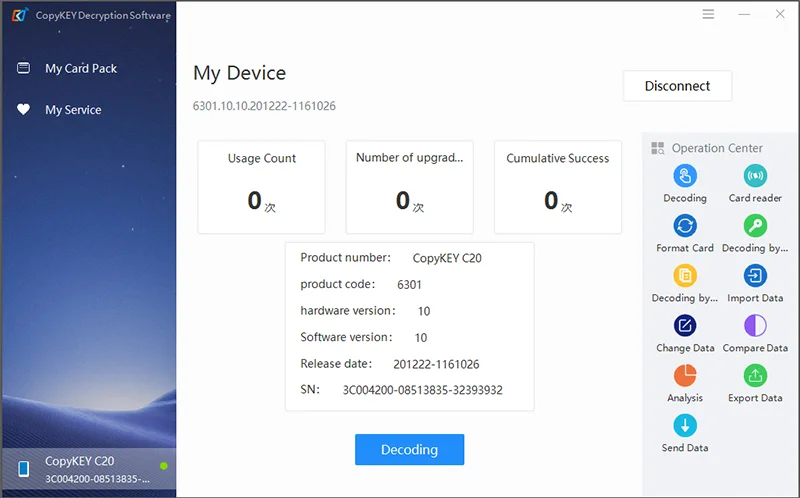
Task: Open the Decoding operation icon
Action: click(x=685, y=176)
